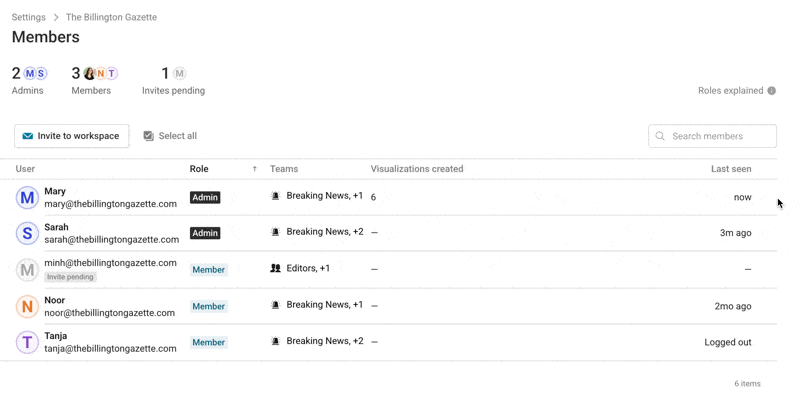Viewport: 800px width, 420px height.
Task: Open The Billington Gazette breadcrumb
Action: (x=111, y=17)
